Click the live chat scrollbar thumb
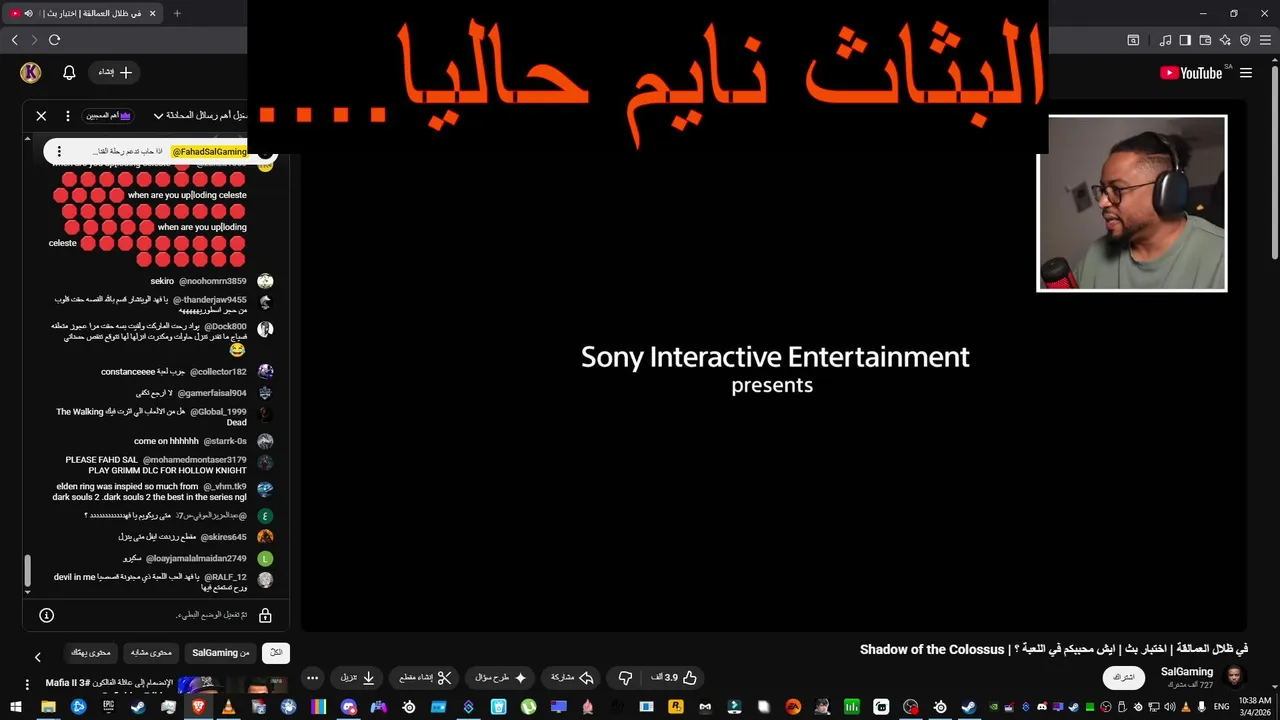Screen dimensions: 1280x720 pyautogui.click(x=28, y=571)
